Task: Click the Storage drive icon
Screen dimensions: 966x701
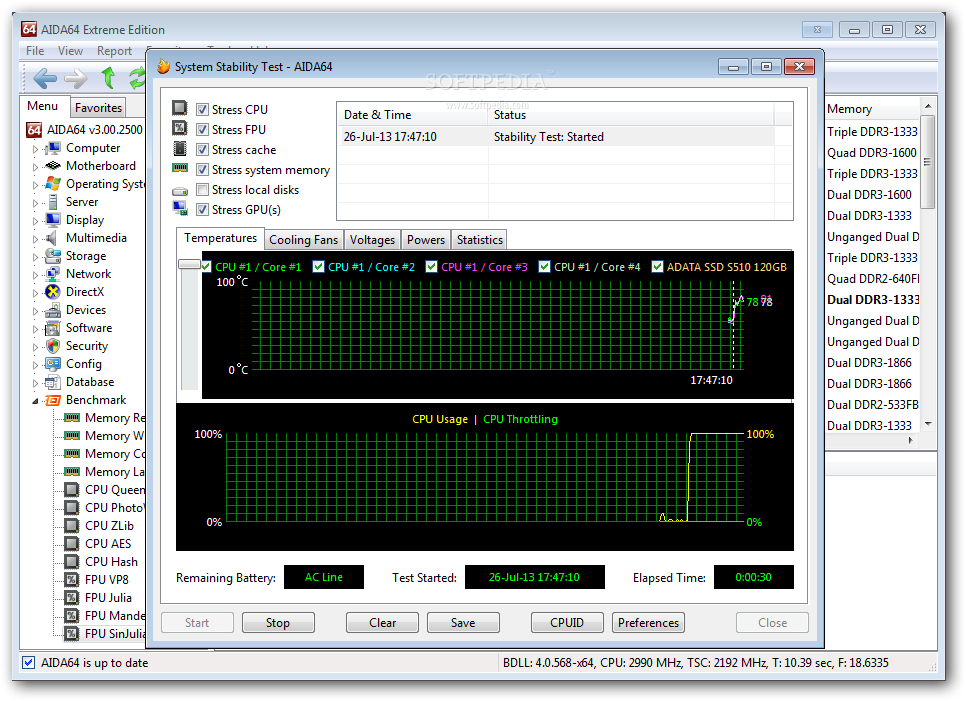Action: coord(53,256)
